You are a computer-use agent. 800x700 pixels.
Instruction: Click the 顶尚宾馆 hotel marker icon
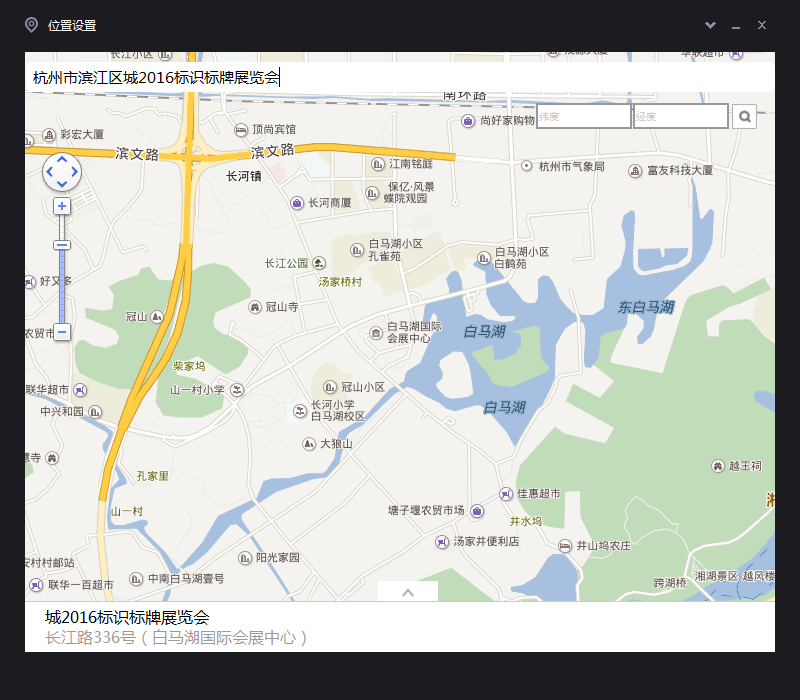tap(241, 130)
